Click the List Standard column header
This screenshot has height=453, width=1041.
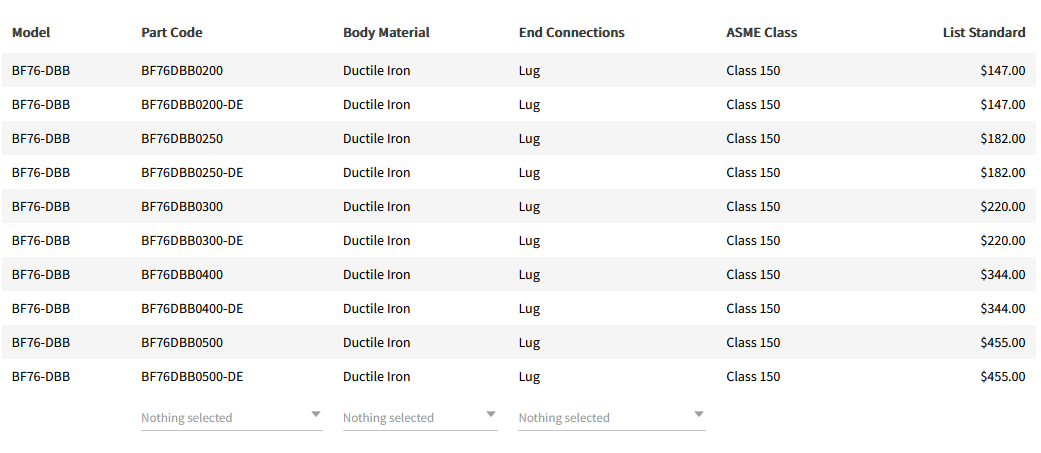(x=983, y=32)
